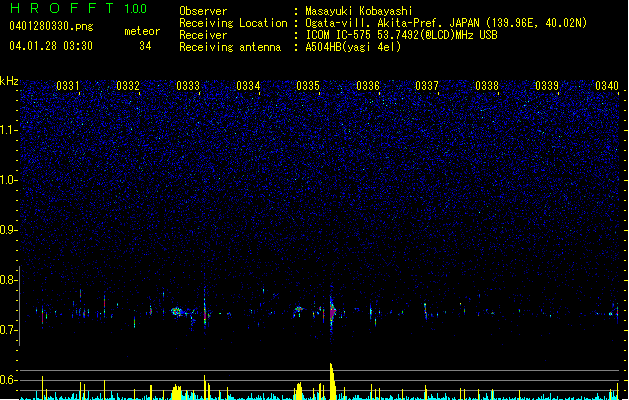629x400 pixels.
Task: Select observer name Masayuki Kobayashi
Action: pos(359,11)
